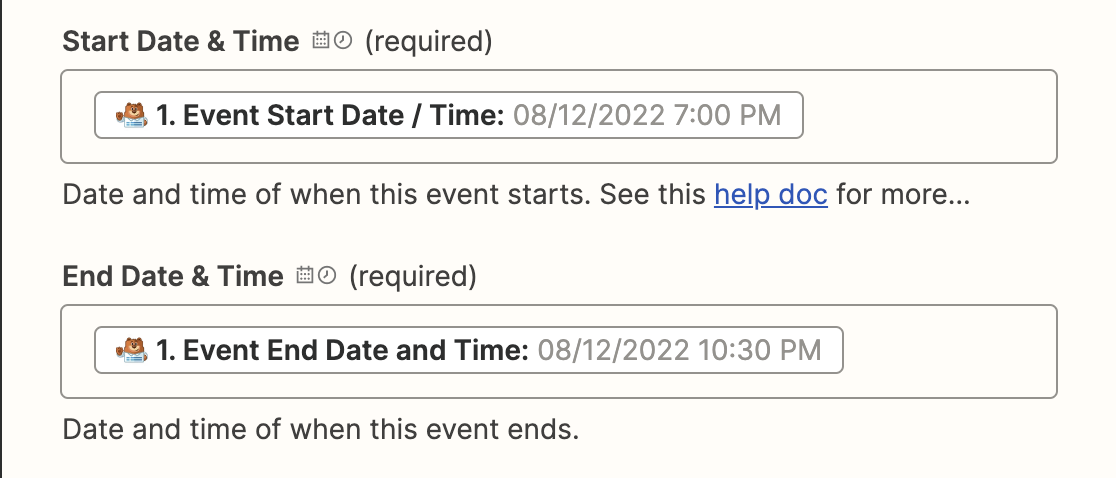Click "(required)" next to End Date & Time

413,276
